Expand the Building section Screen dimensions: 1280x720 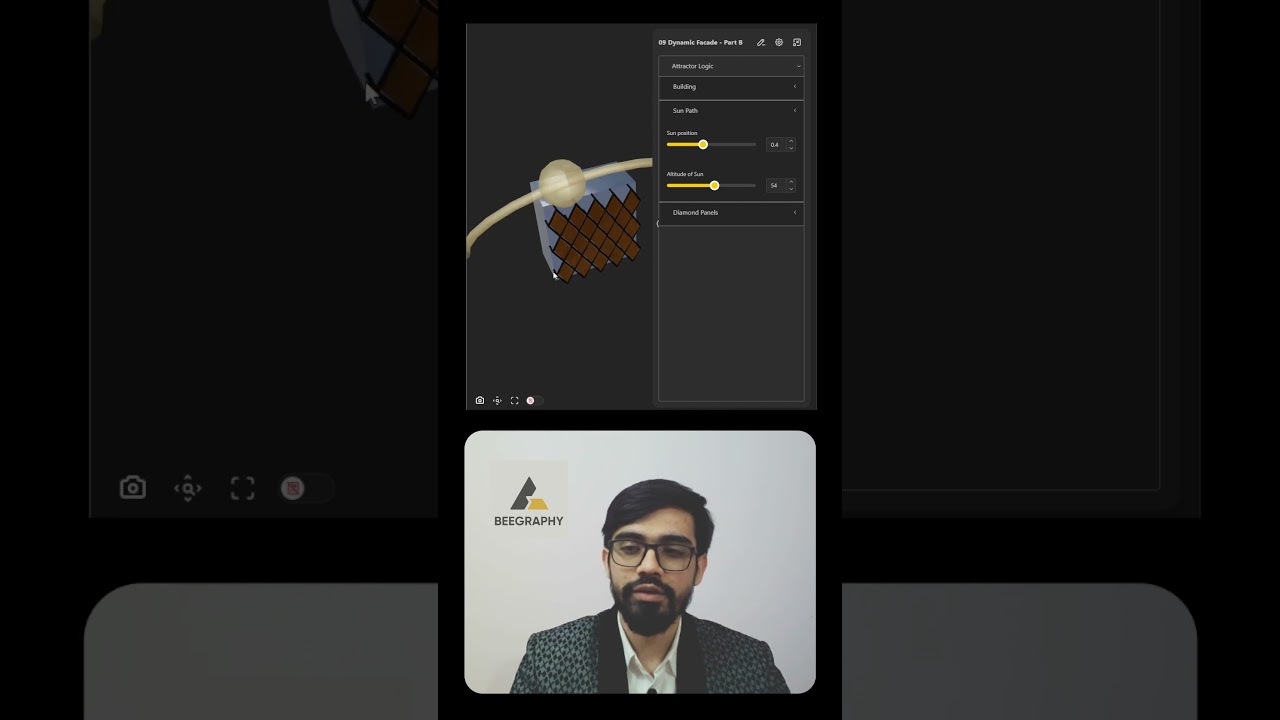[731, 87]
